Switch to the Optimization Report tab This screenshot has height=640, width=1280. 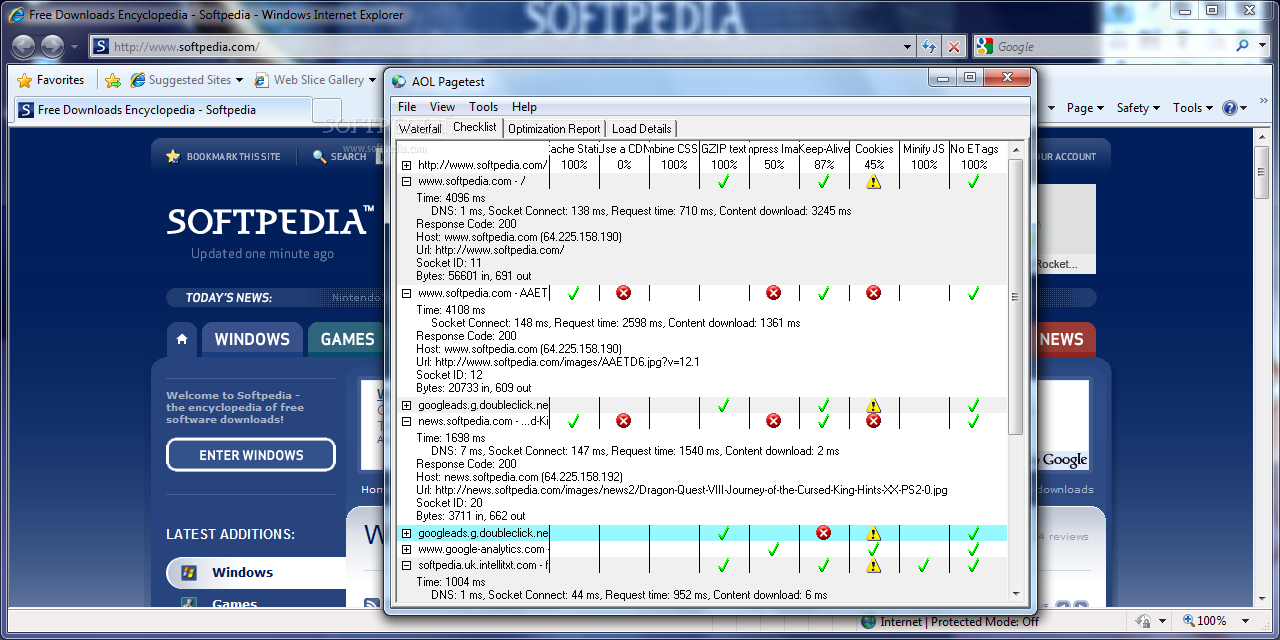(554, 129)
